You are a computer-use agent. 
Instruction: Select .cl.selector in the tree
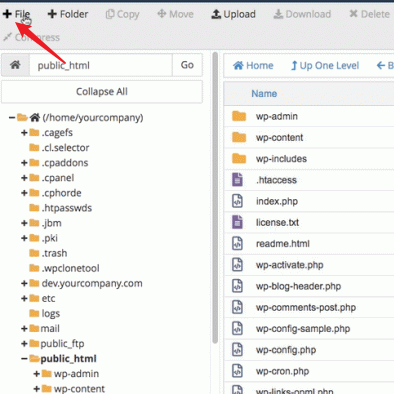[x=65, y=148]
